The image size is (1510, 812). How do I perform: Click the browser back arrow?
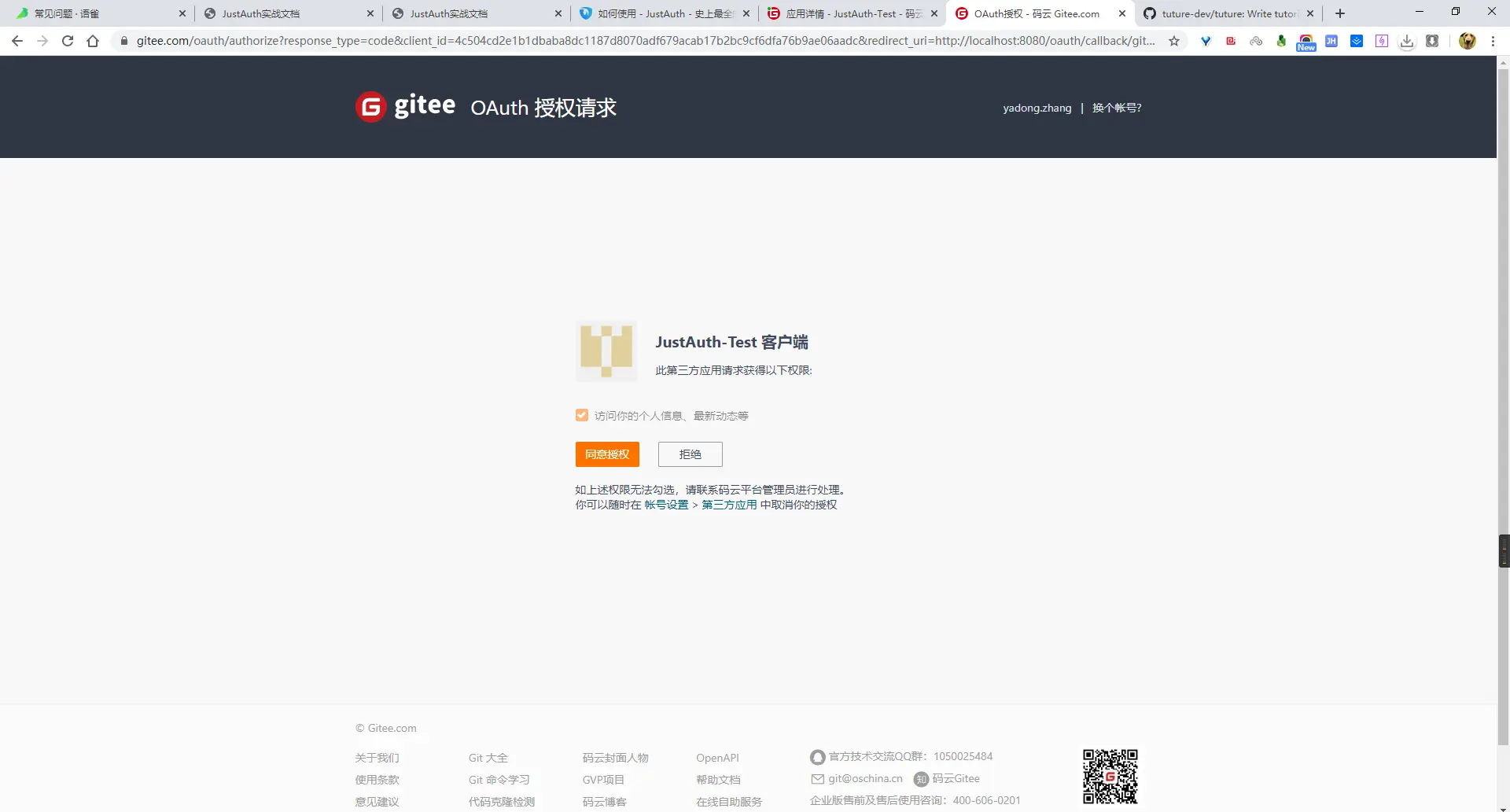[17, 41]
